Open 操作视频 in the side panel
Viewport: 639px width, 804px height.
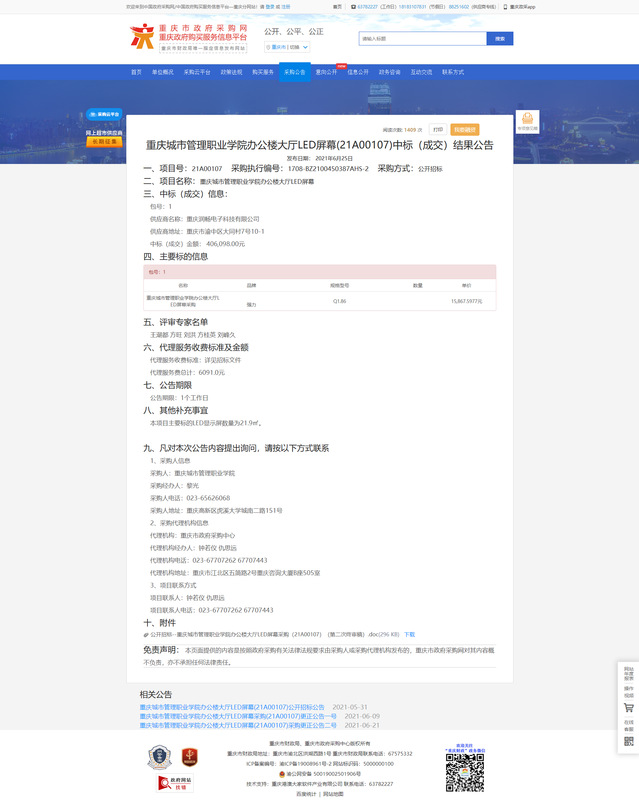629,692
